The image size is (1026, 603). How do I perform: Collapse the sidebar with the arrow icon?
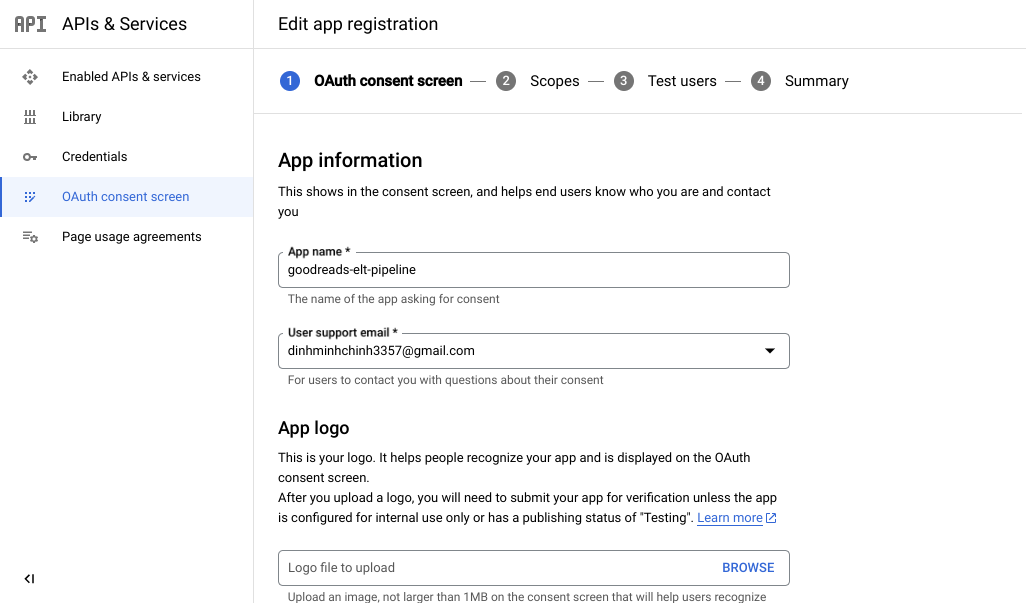click(x=29, y=579)
